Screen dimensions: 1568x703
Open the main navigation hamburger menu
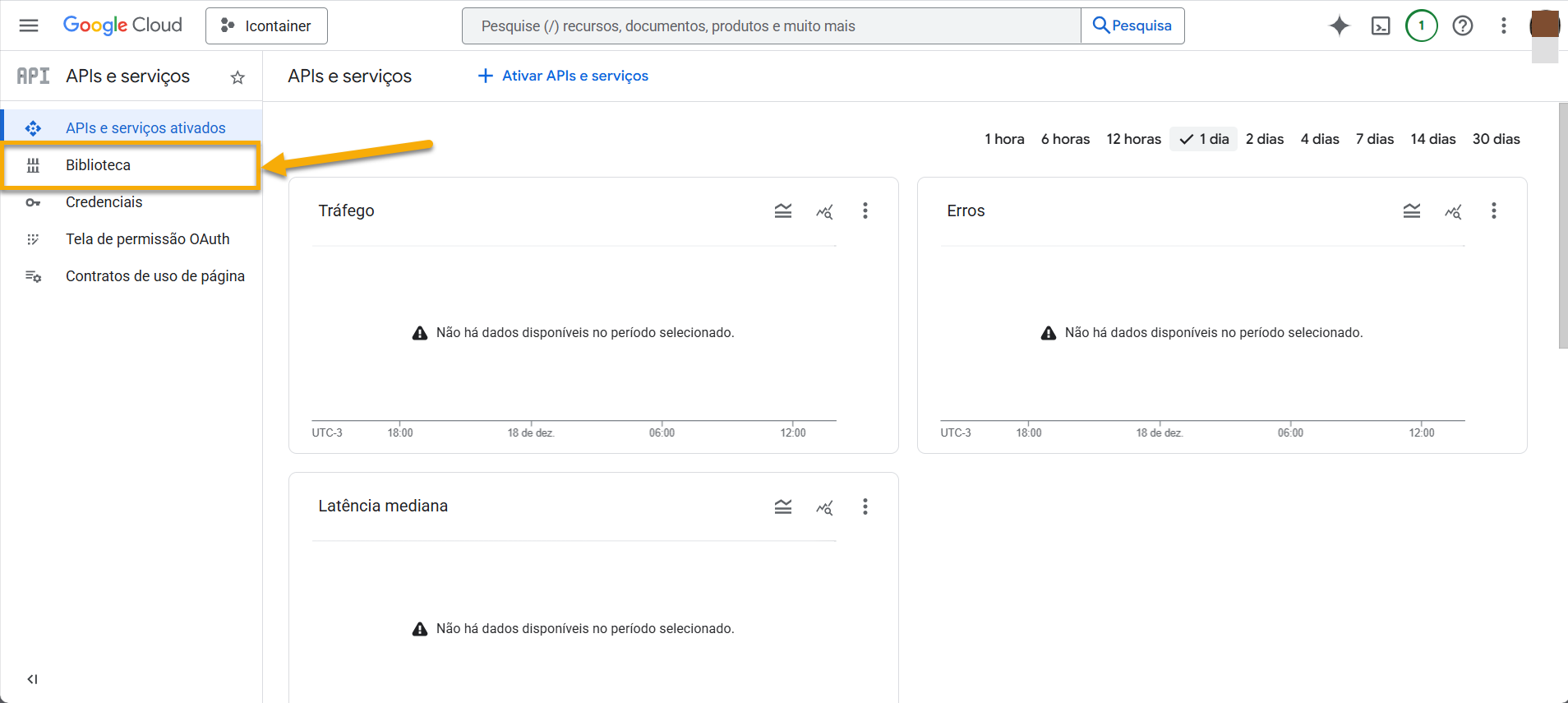[29, 25]
